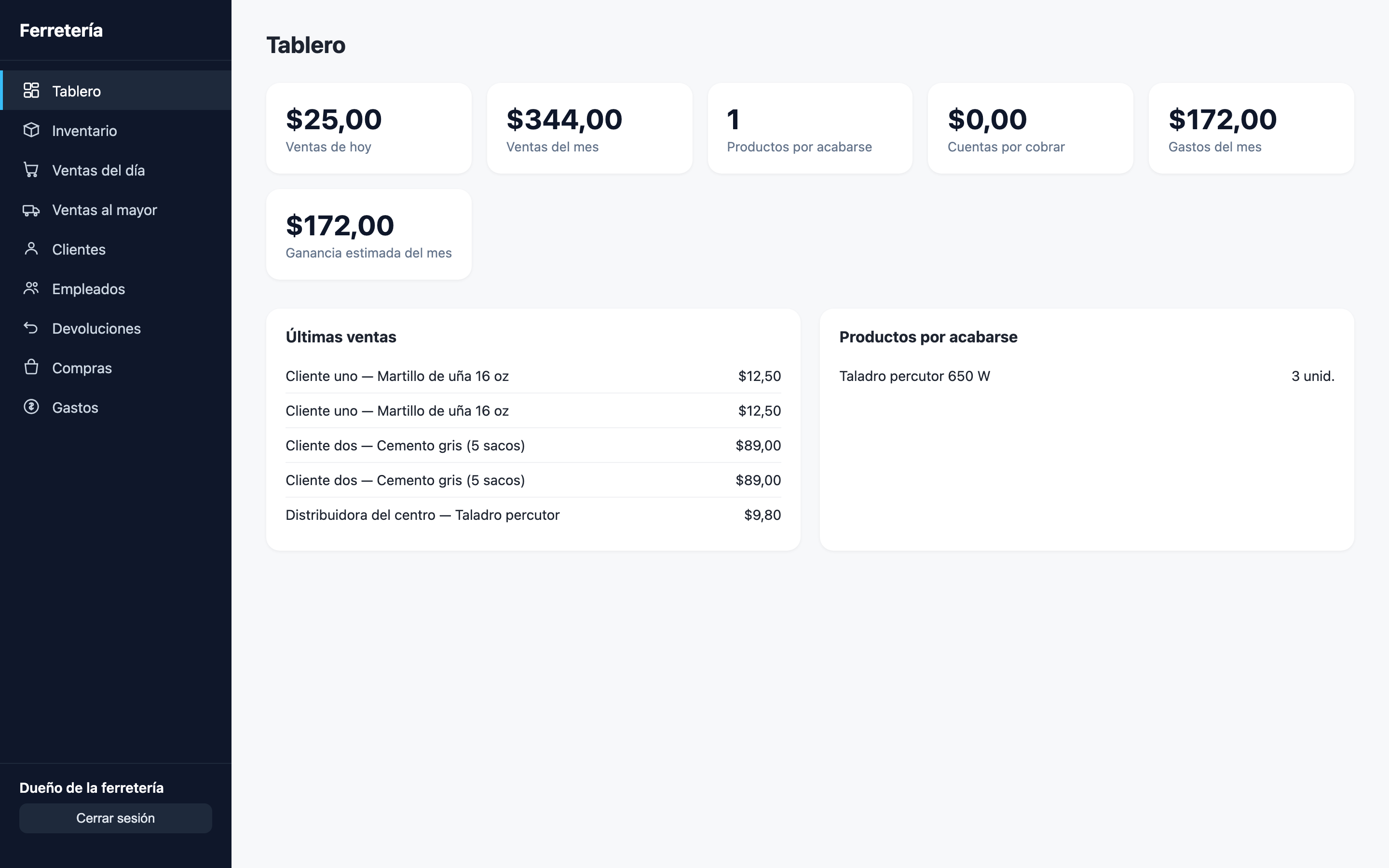The height and width of the screenshot is (868, 1389).
Task: Click the Gastos coin icon
Action: pos(31,407)
